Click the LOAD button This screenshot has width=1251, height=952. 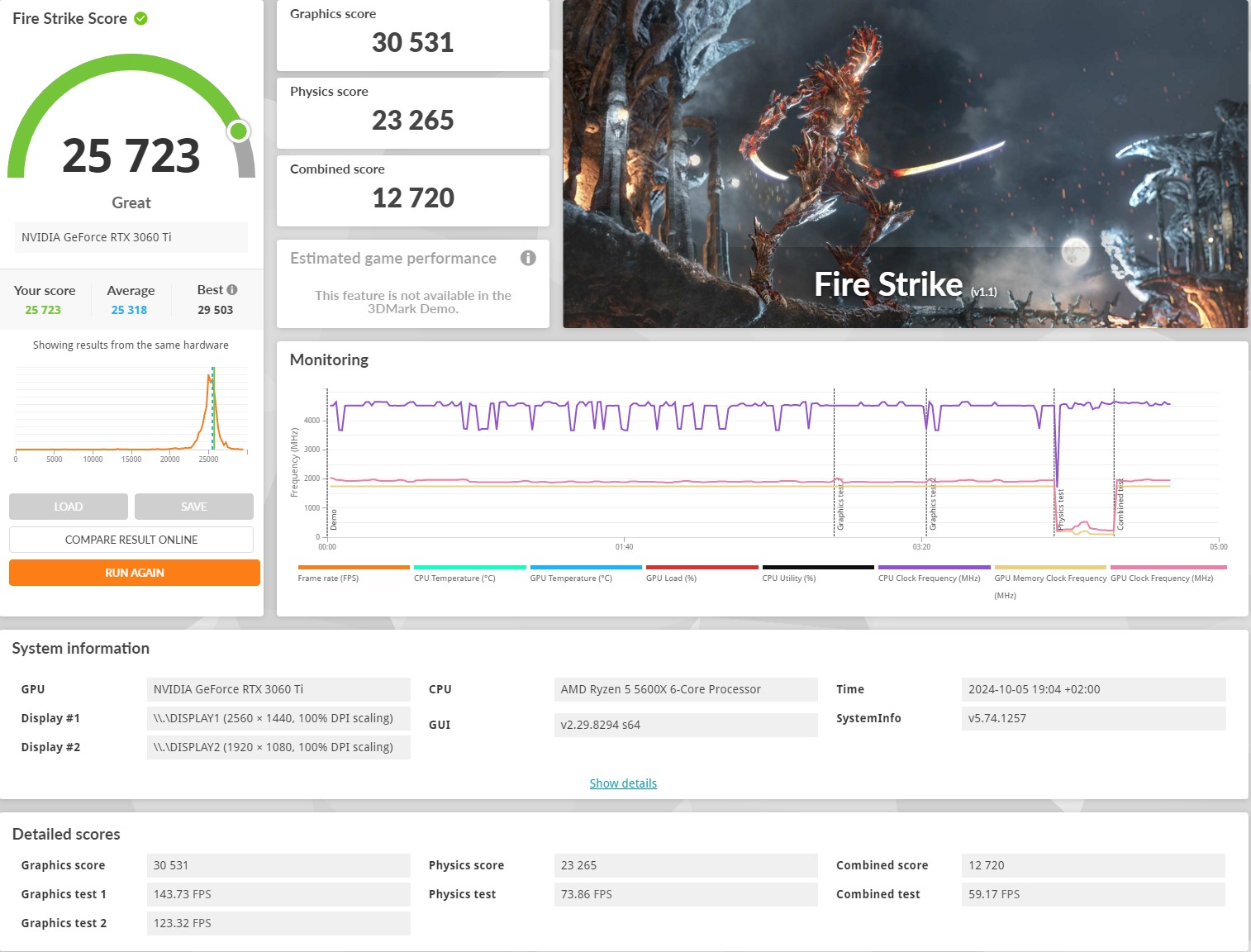[69, 507]
